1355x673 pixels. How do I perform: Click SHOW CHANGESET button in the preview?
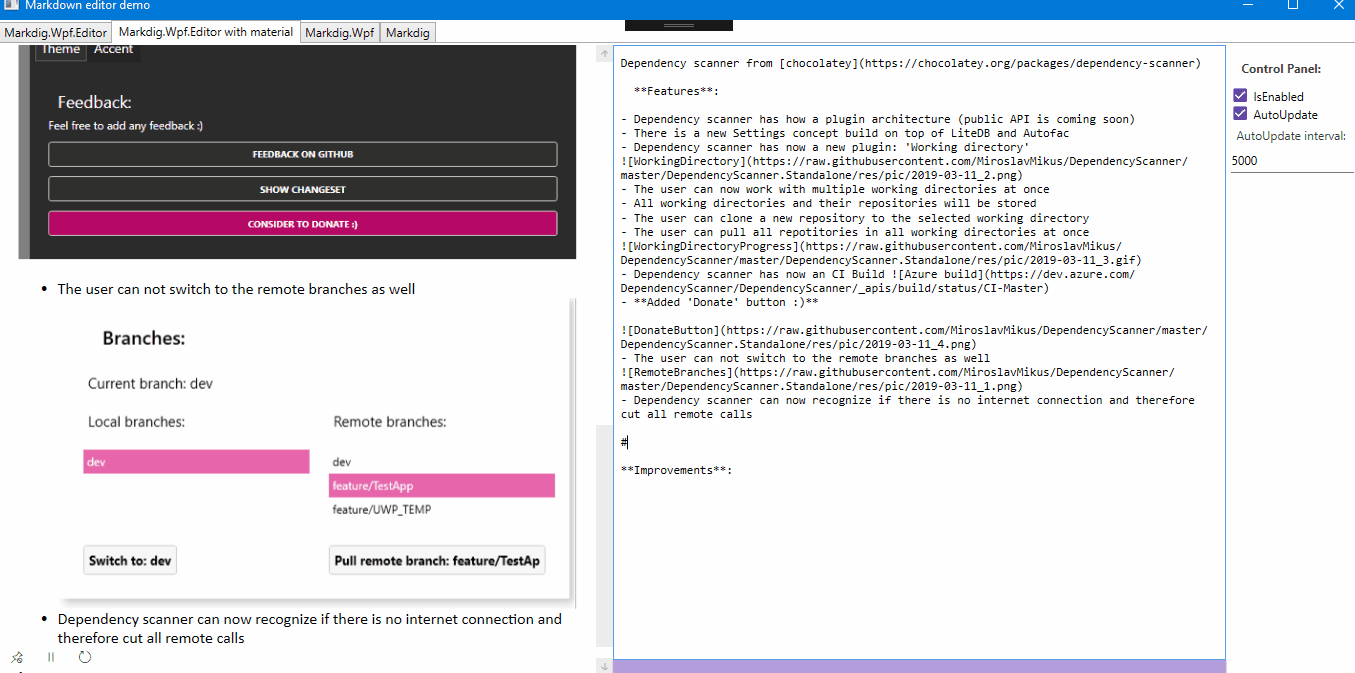(x=303, y=189)
